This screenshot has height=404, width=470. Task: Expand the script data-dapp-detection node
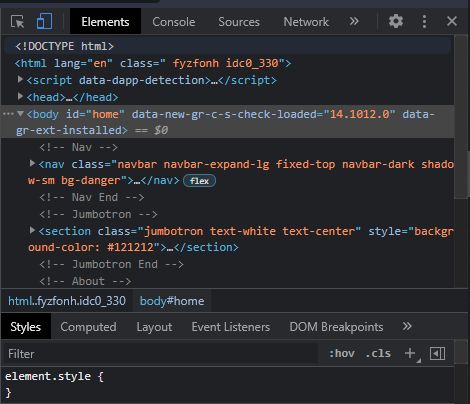pyautogui.click(x=20, y=79)
